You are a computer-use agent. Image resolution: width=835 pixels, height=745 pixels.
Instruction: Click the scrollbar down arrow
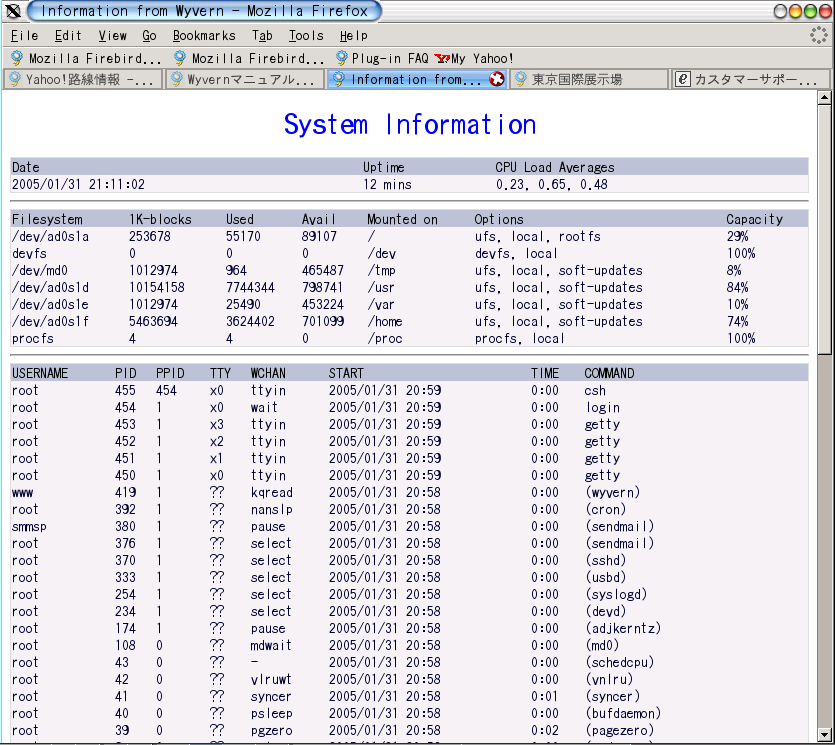(824, 734)
